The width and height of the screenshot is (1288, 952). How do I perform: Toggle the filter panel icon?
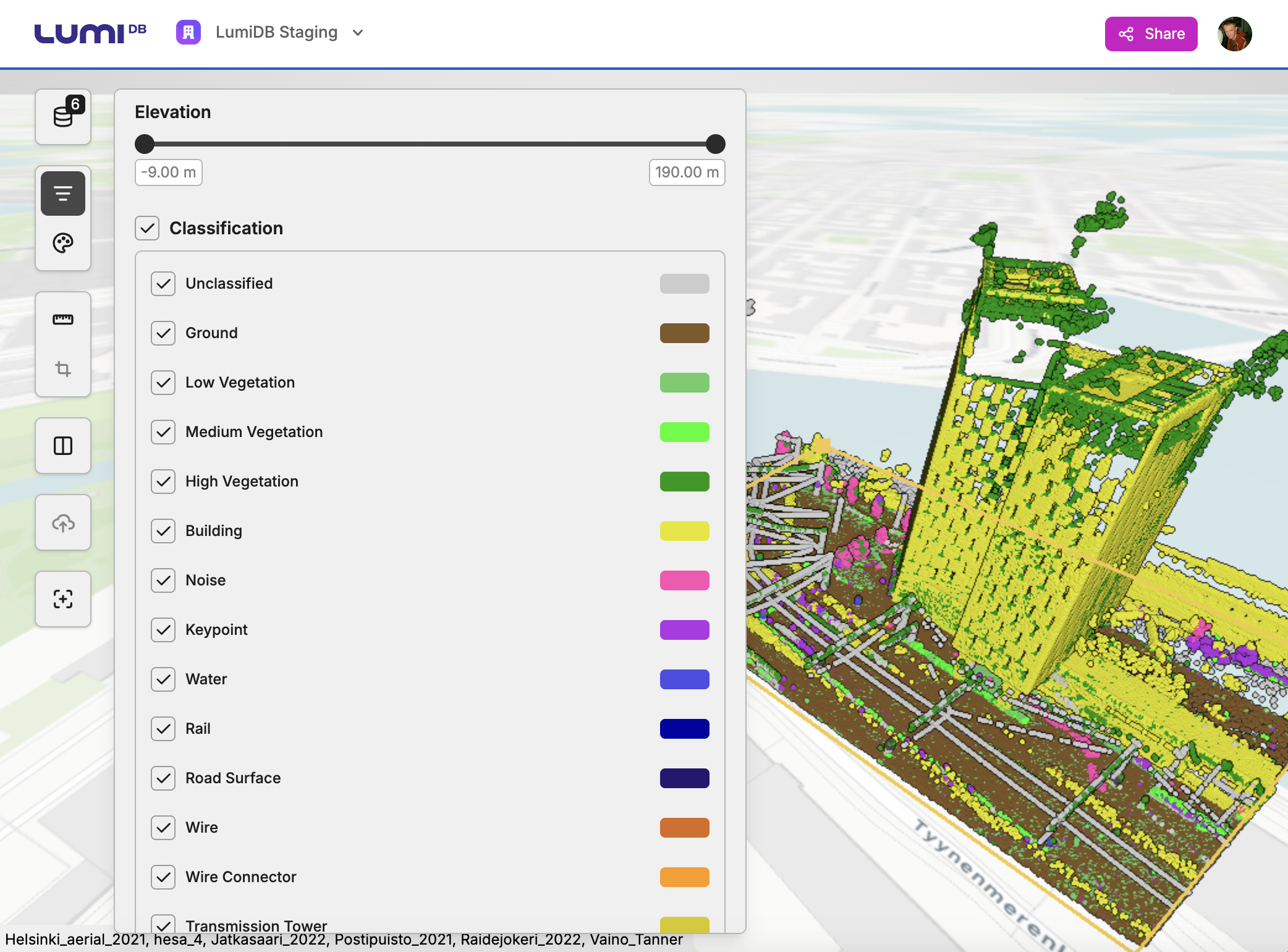pos(63,193)
